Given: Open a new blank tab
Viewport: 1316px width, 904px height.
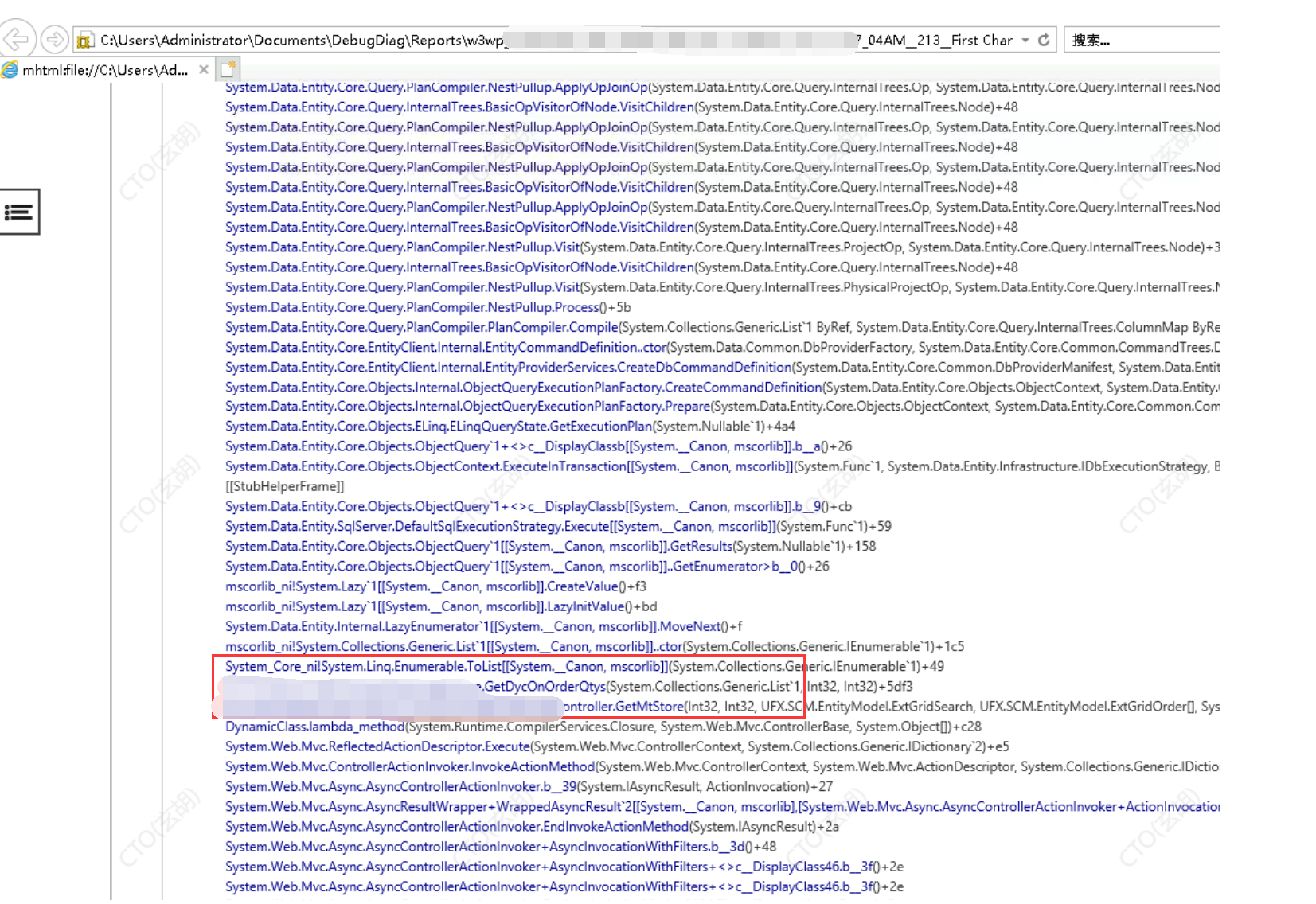Looking at the screenshot, I should pyautogui.click(x=229, y=69).
